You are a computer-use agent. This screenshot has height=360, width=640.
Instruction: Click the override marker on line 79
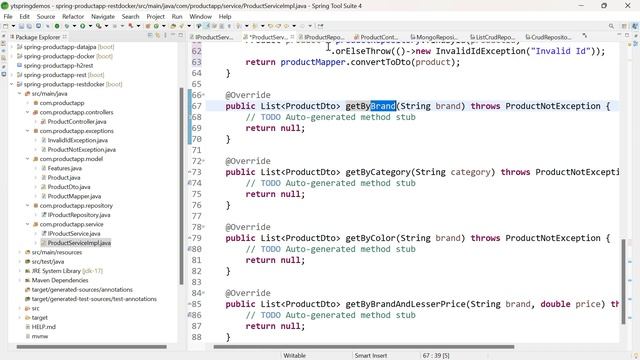tap(190, 238)
